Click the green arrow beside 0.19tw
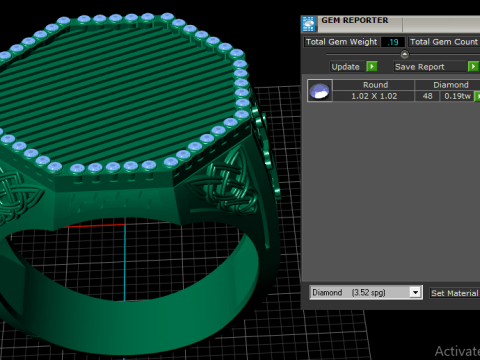The width and height of the screenshot is (480, 360). (477, 96)
